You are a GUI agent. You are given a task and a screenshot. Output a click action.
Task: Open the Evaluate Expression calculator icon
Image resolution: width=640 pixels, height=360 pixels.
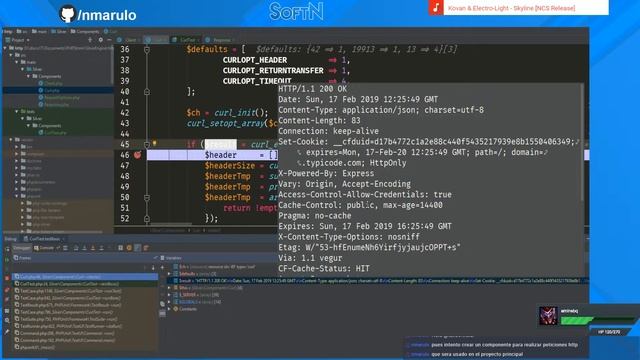(121, 248)
